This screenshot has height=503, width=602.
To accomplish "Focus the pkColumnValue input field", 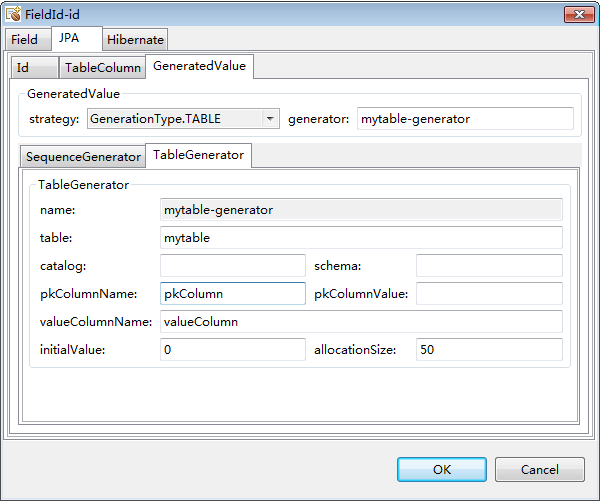I will (x=489, y=294).
